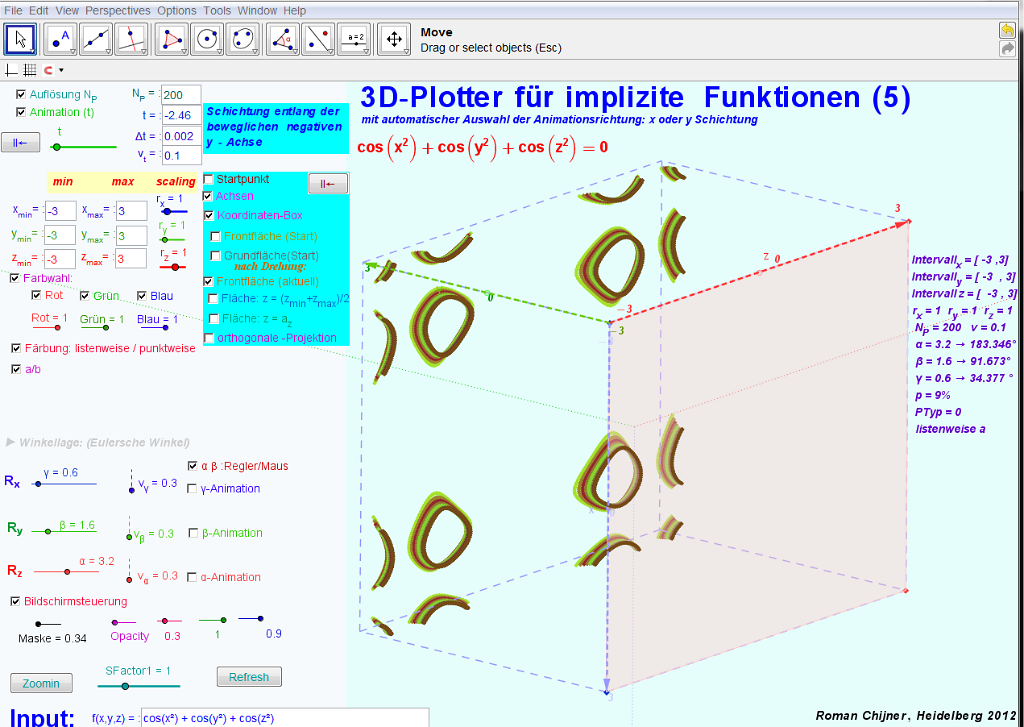Enable the orthogonale-Projektion checkbox

point(208,338)
